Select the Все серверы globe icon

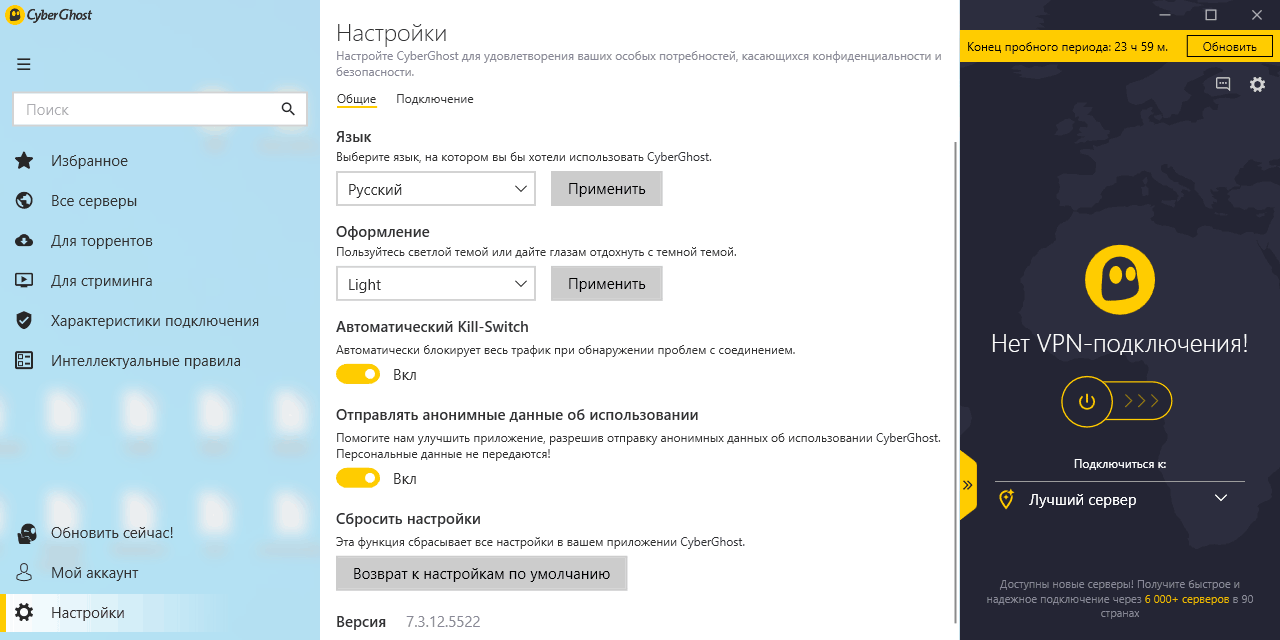tap(25, 201)
